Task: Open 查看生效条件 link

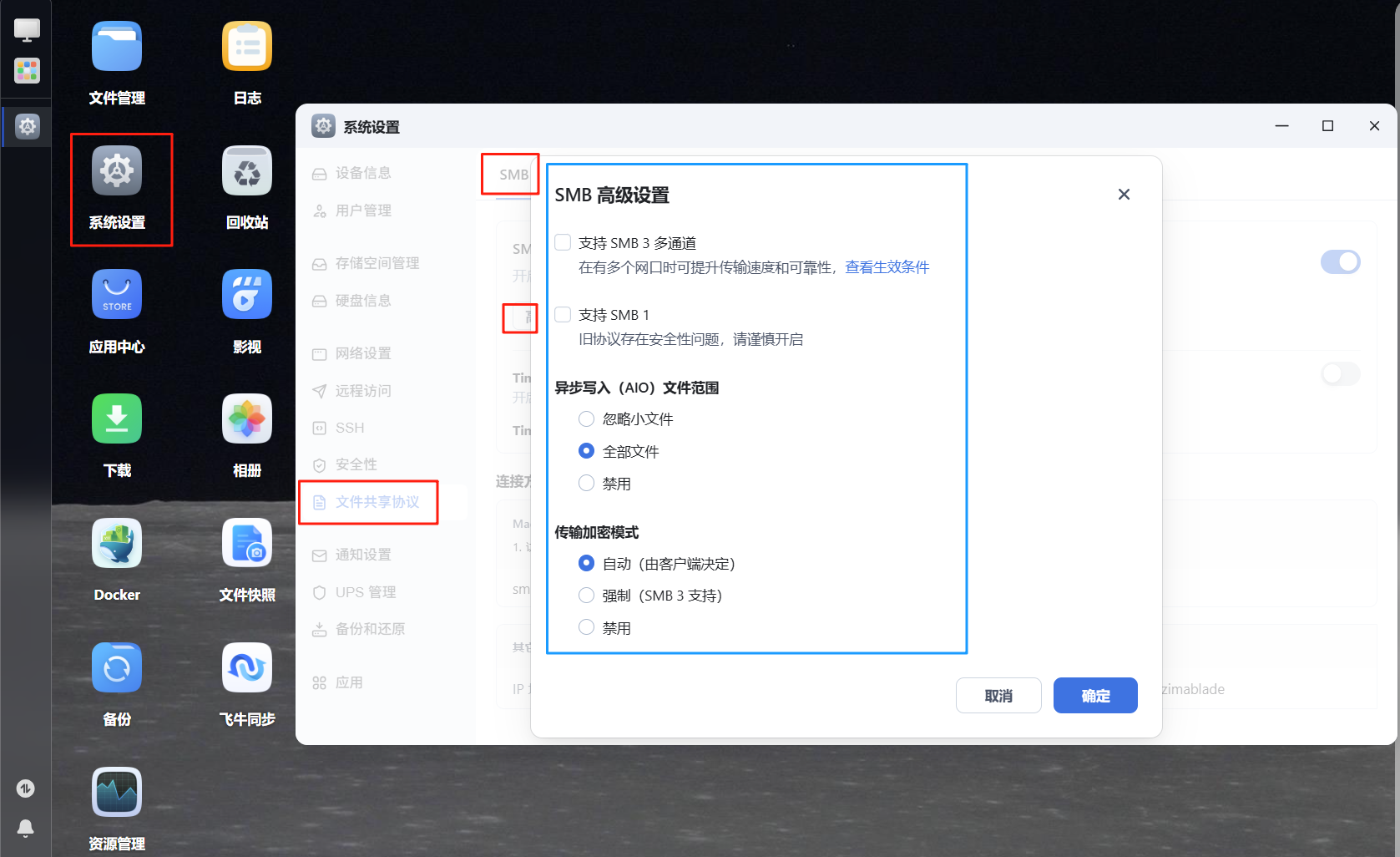Action: pyautogui.click(x=887, y=267)
